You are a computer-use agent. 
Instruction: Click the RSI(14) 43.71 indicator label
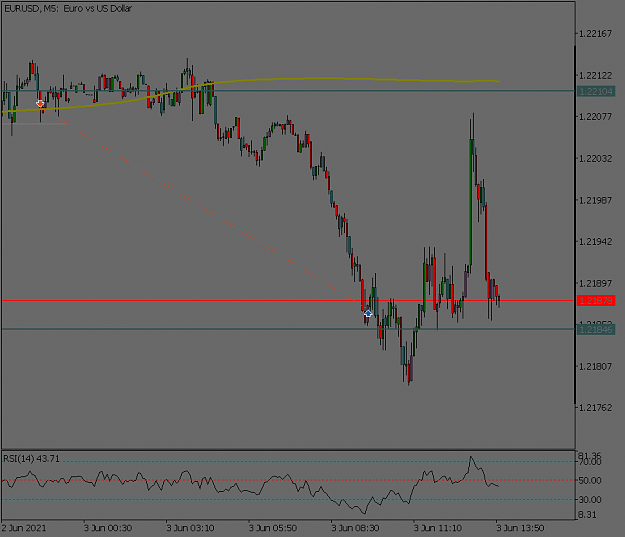31,459
